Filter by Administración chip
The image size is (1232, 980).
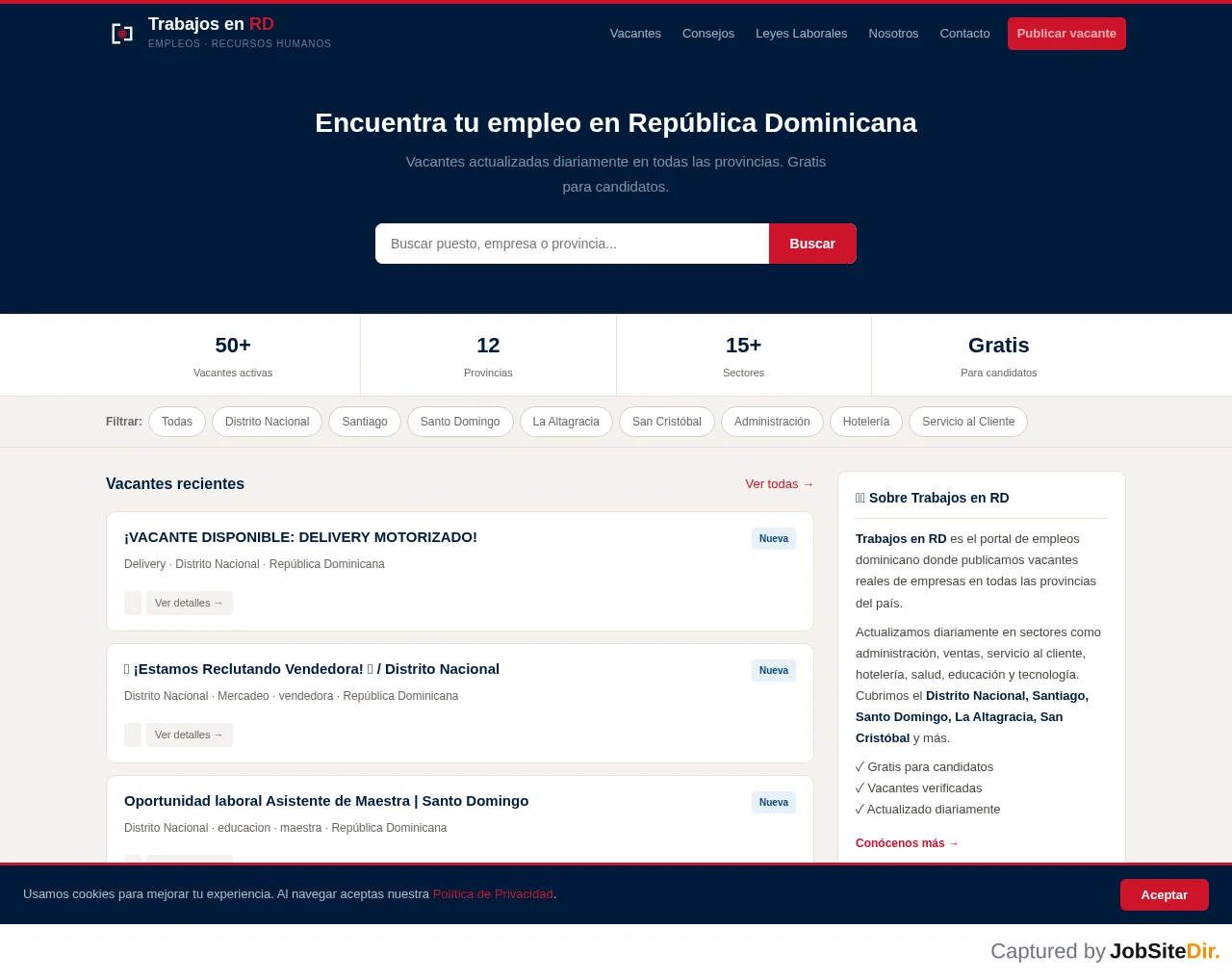tap(772, 422)
